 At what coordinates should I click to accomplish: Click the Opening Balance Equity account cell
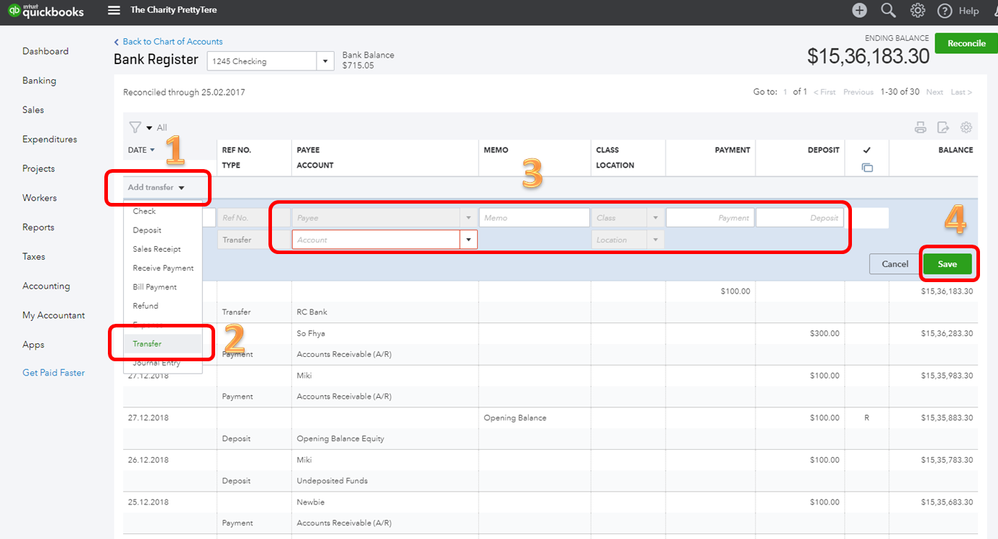[341, 438]
